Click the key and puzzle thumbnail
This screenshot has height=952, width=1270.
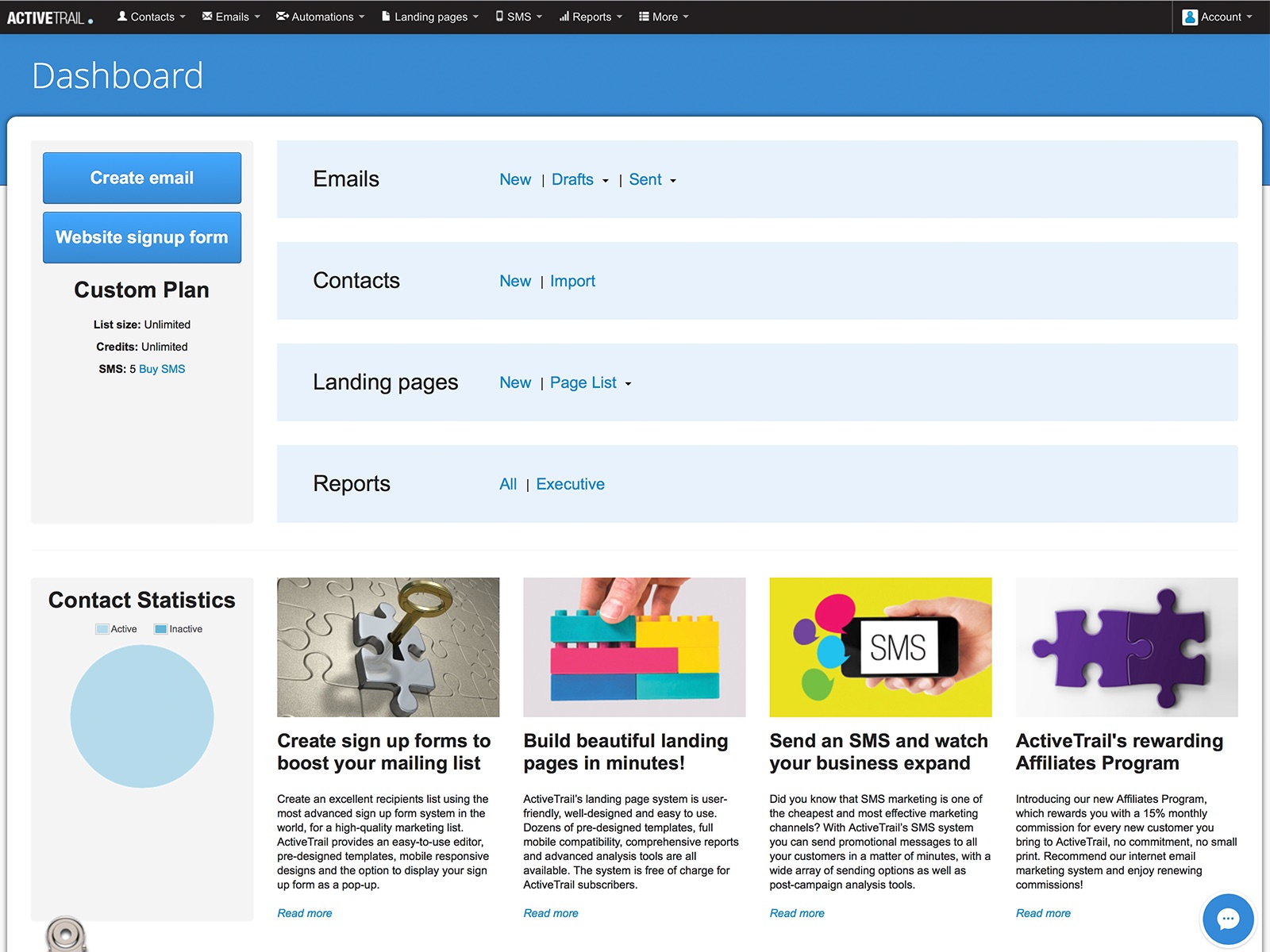[x=388, y=647]
